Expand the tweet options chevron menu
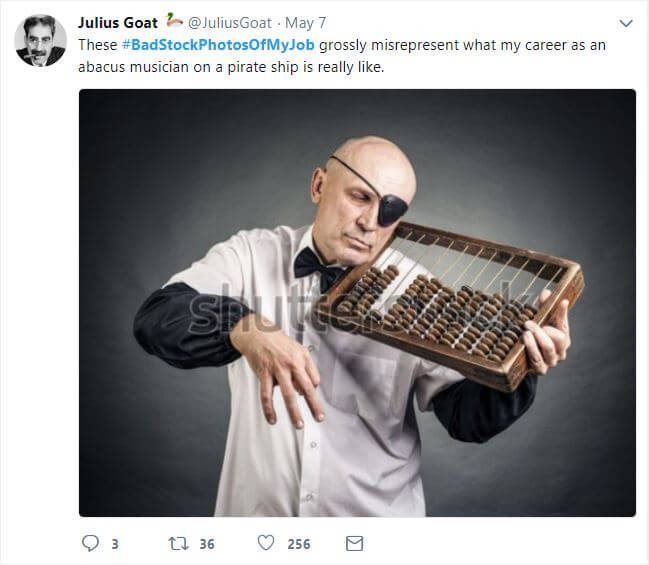The image size is (649, 565). pos(626,23)
